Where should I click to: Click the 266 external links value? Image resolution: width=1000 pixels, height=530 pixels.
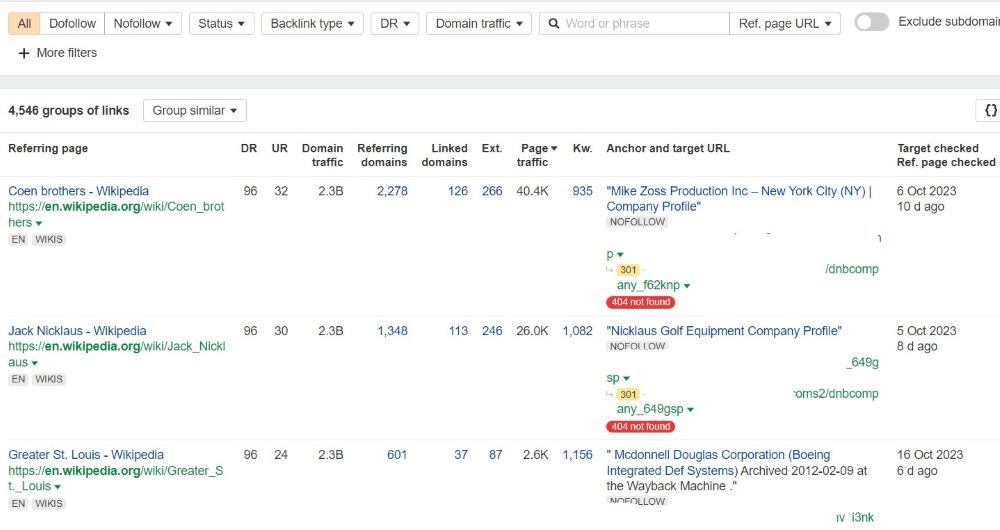[x=492, y=191]
